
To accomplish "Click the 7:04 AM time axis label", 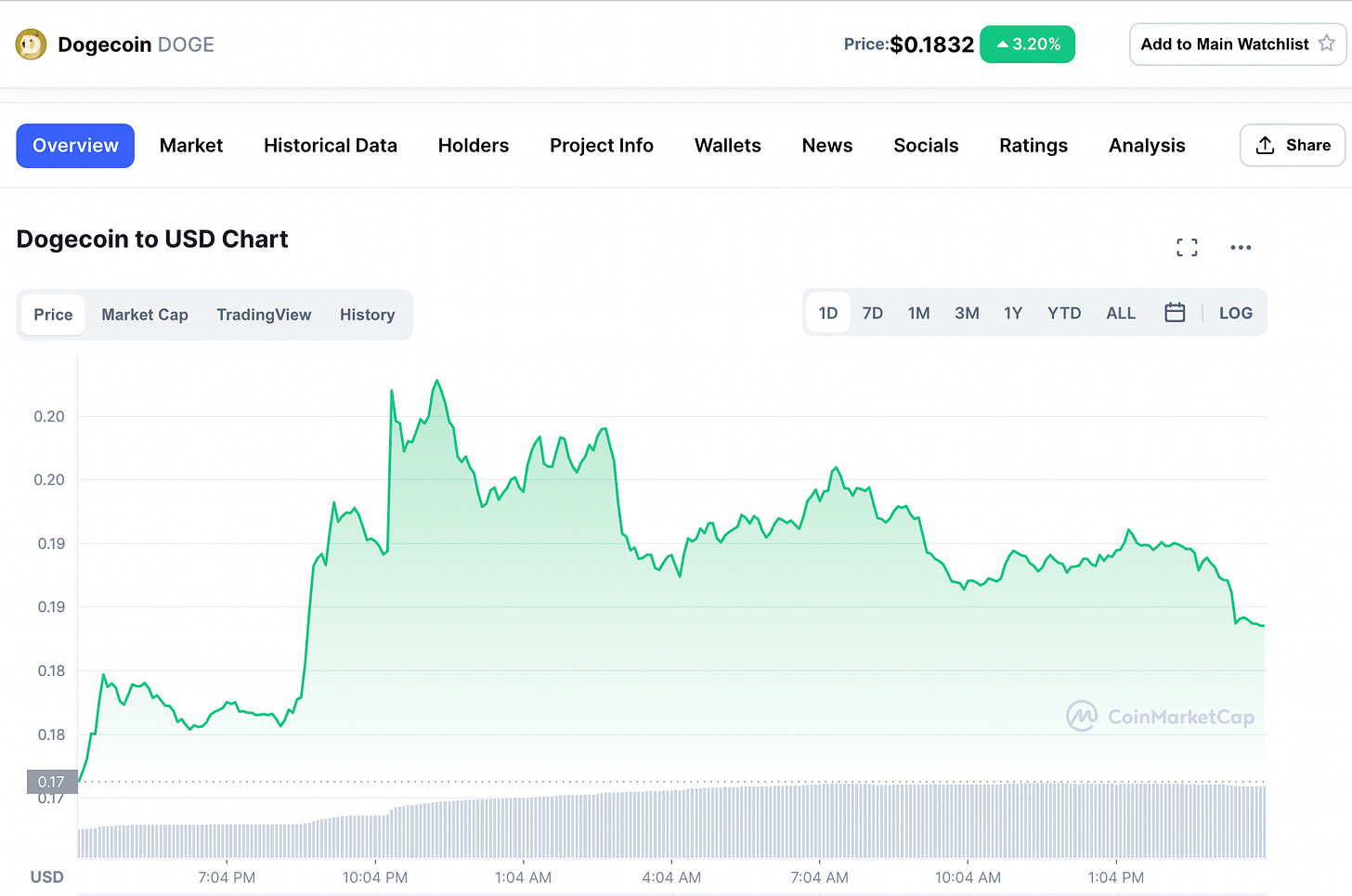I will (819, 877).
